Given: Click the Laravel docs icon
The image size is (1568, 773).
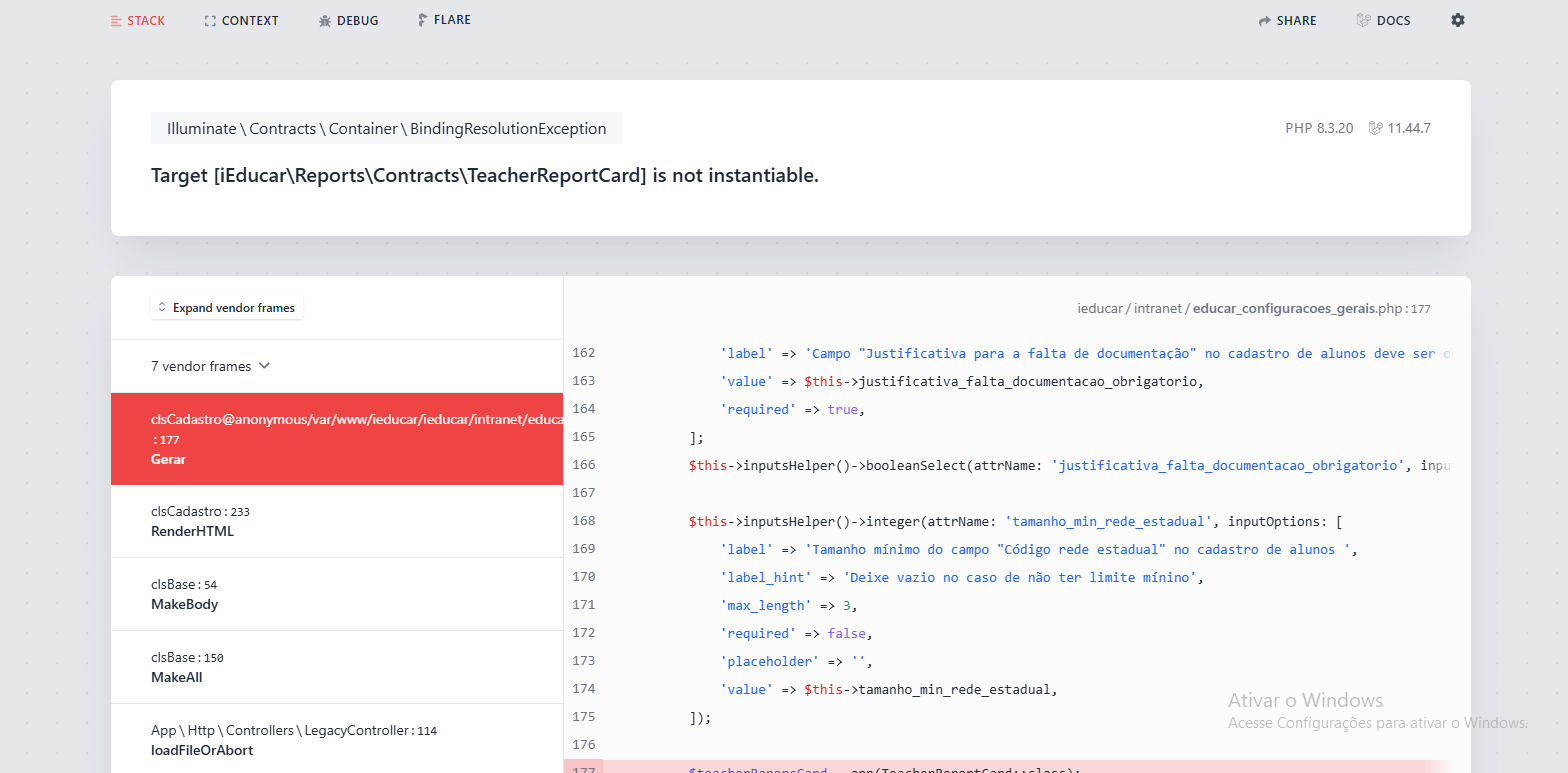Looking at the screenshot, I should pos(1363,20).
